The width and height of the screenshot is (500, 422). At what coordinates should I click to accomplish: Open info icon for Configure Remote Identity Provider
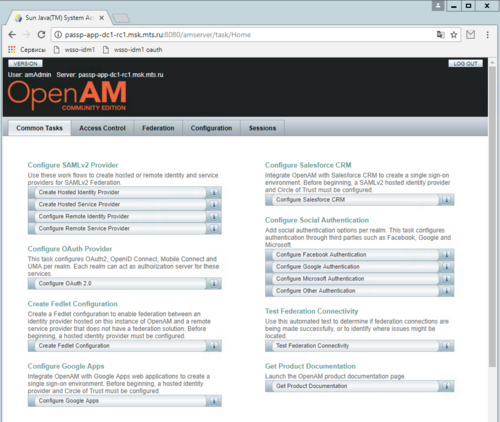[x=214, y=216]
